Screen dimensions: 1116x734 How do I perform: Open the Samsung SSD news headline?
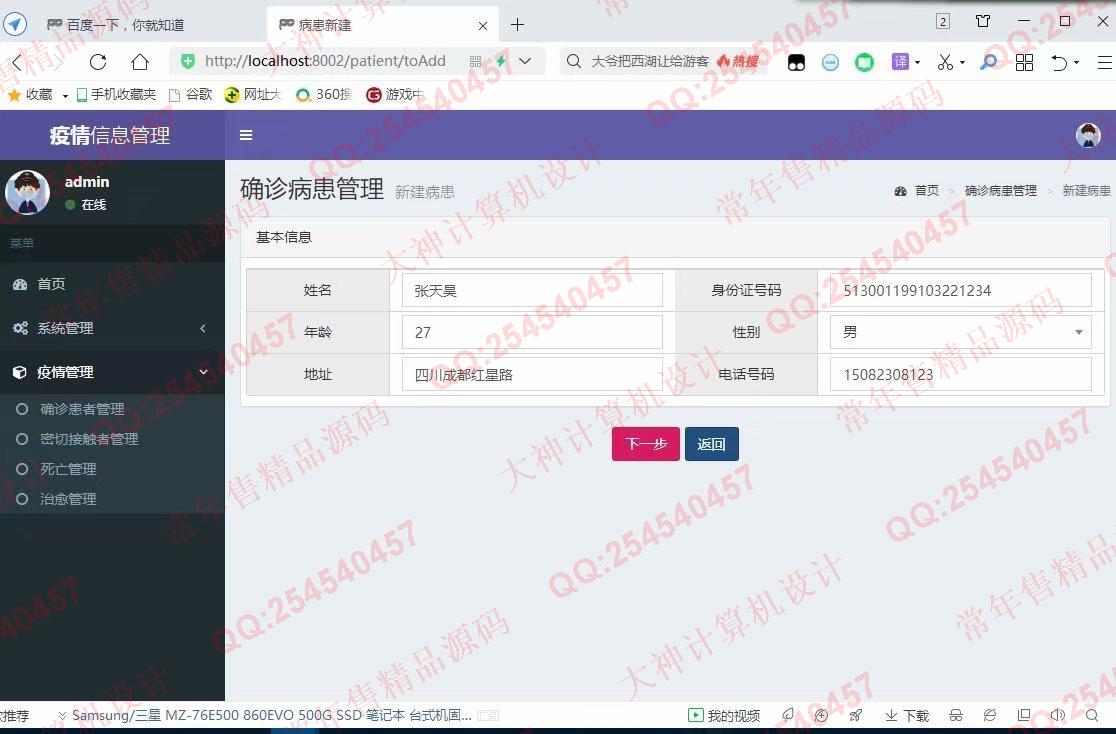(272, 715)
